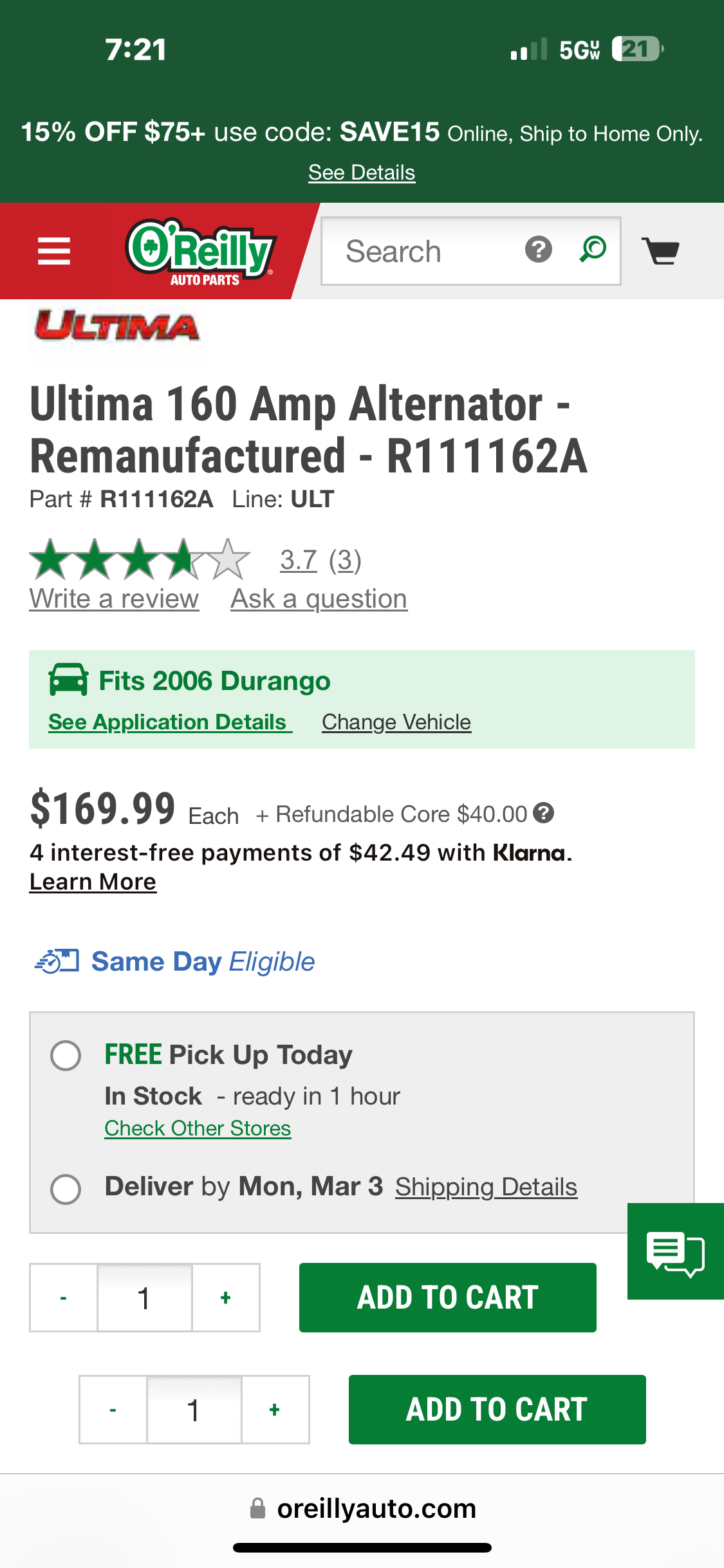Image resolution: width=724 pixels, height=1568 pixels.
Task: Click the Change Vehicle link
Action: point(396,722)
